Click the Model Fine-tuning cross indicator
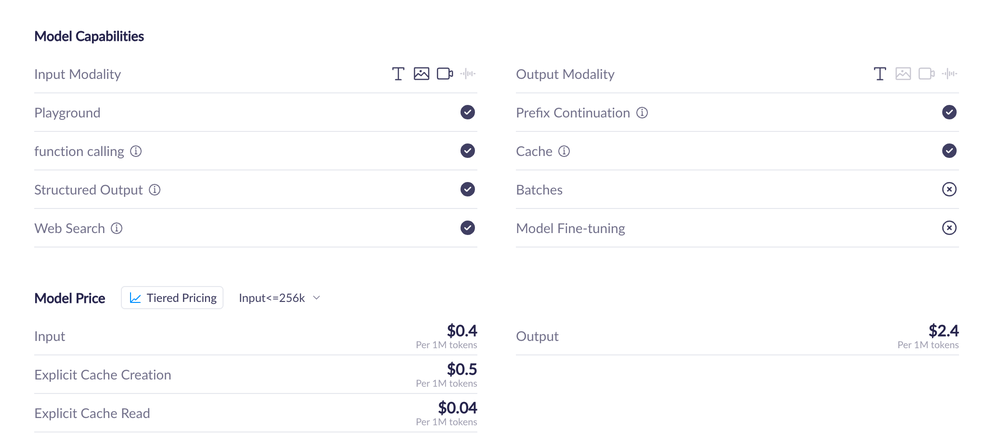The width and height of the screenshot is (1000, 443). [949, 228]
